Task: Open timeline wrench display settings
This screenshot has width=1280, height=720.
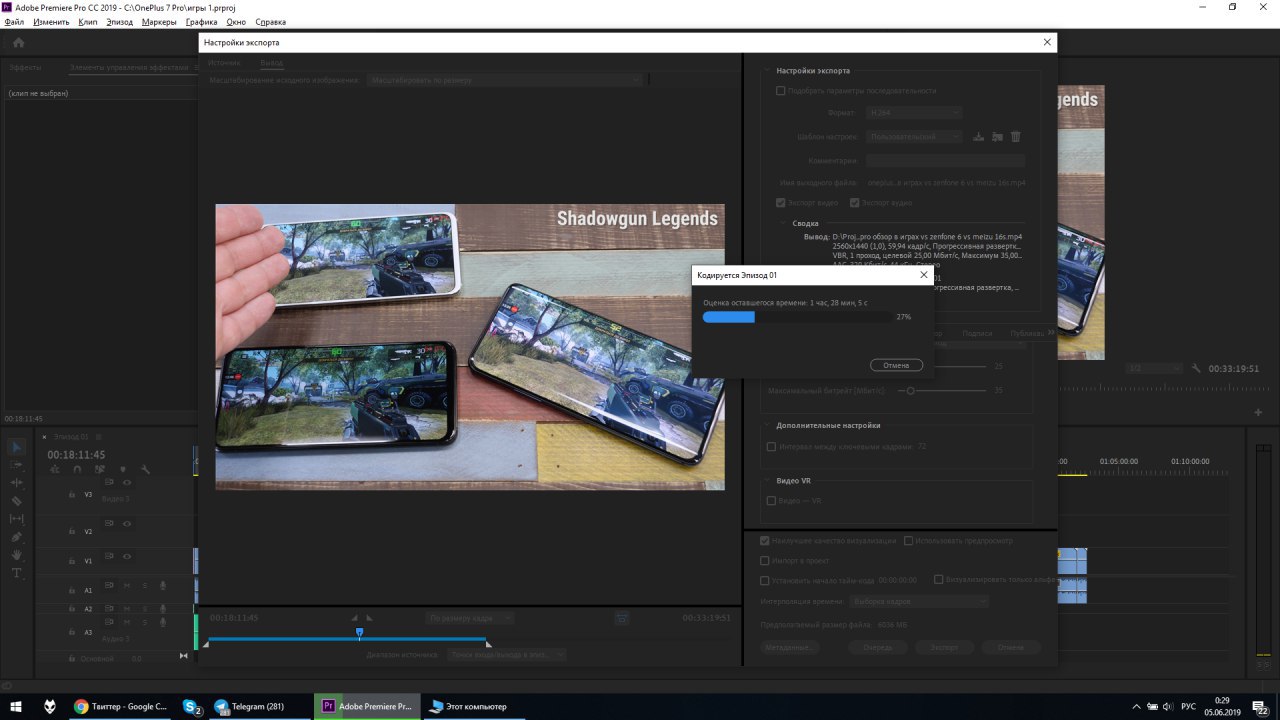Action: [145, 469]
